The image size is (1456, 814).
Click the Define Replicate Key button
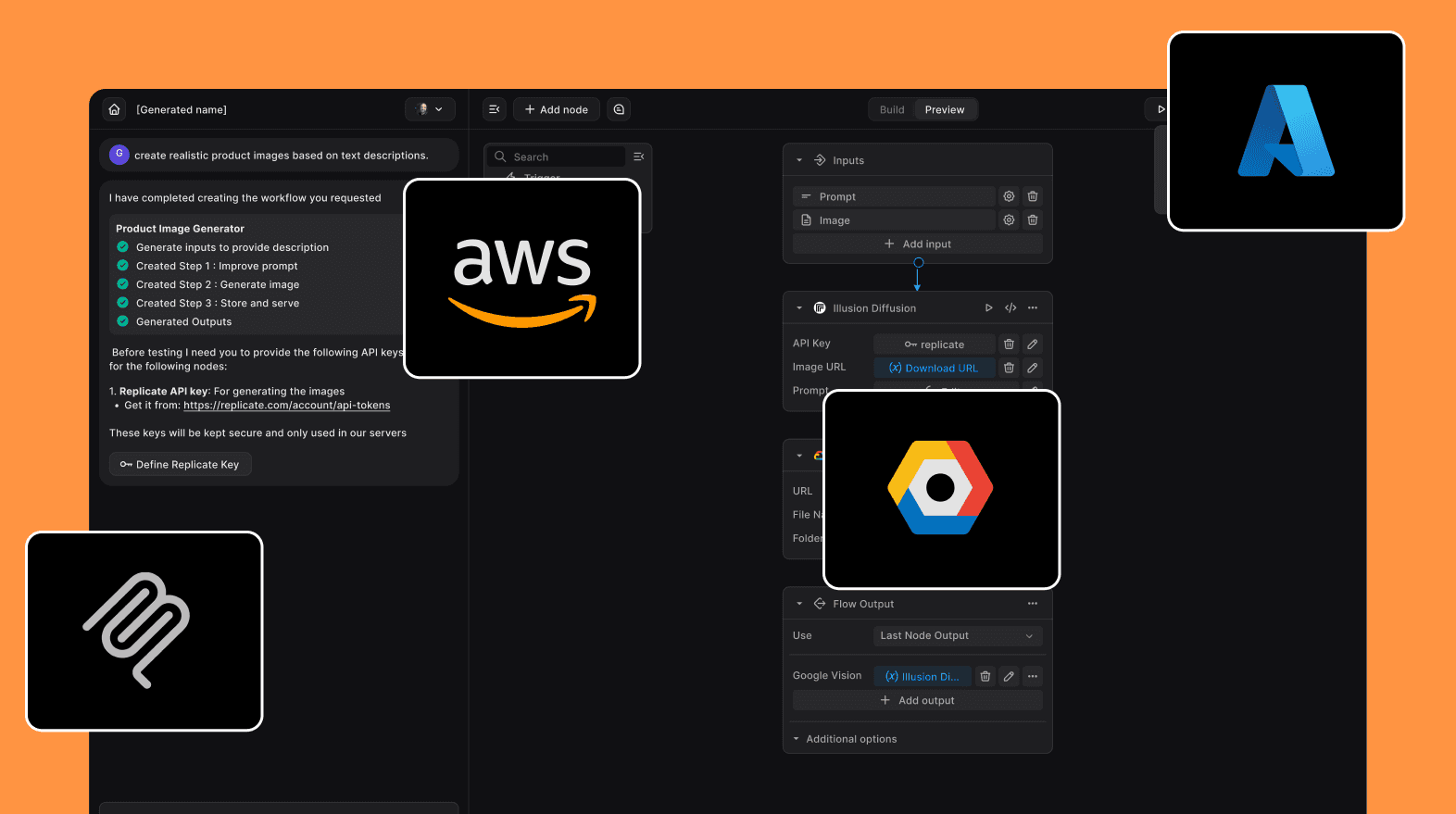[181, 464]
